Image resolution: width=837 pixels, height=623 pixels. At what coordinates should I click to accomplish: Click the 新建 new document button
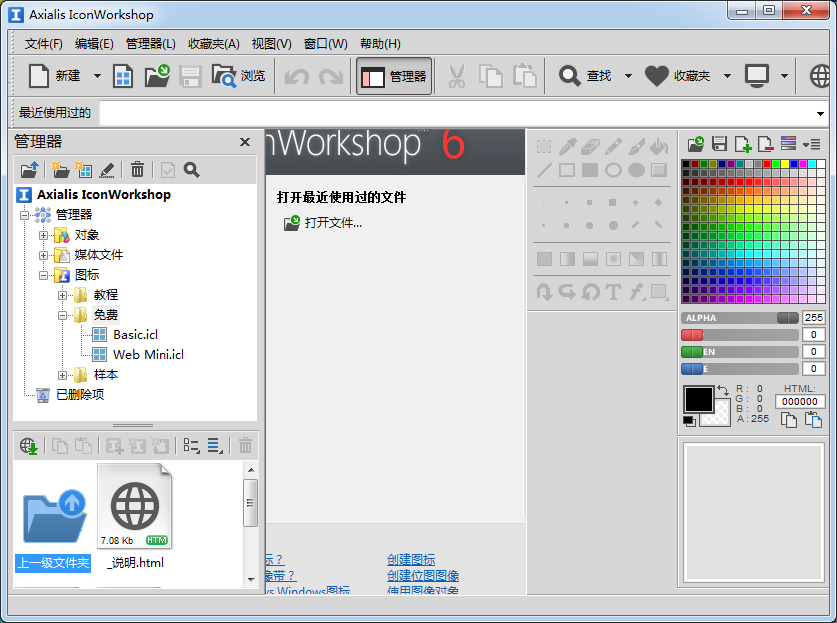[53, 76]
